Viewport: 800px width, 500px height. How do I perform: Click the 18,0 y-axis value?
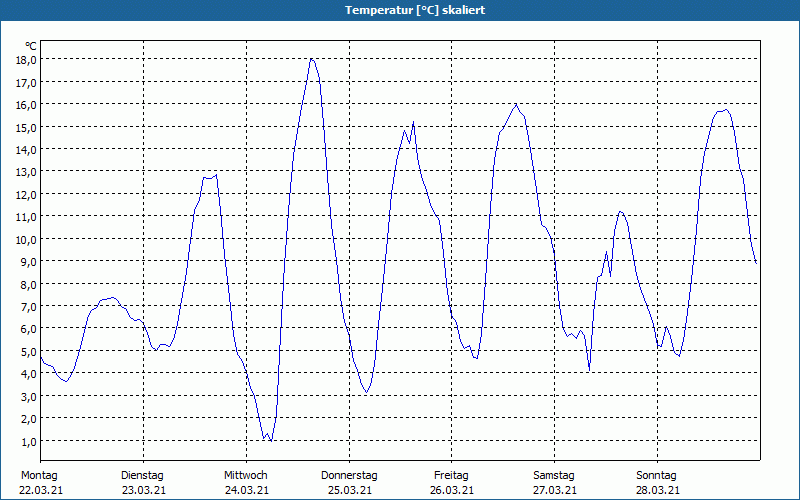[26, 59]
